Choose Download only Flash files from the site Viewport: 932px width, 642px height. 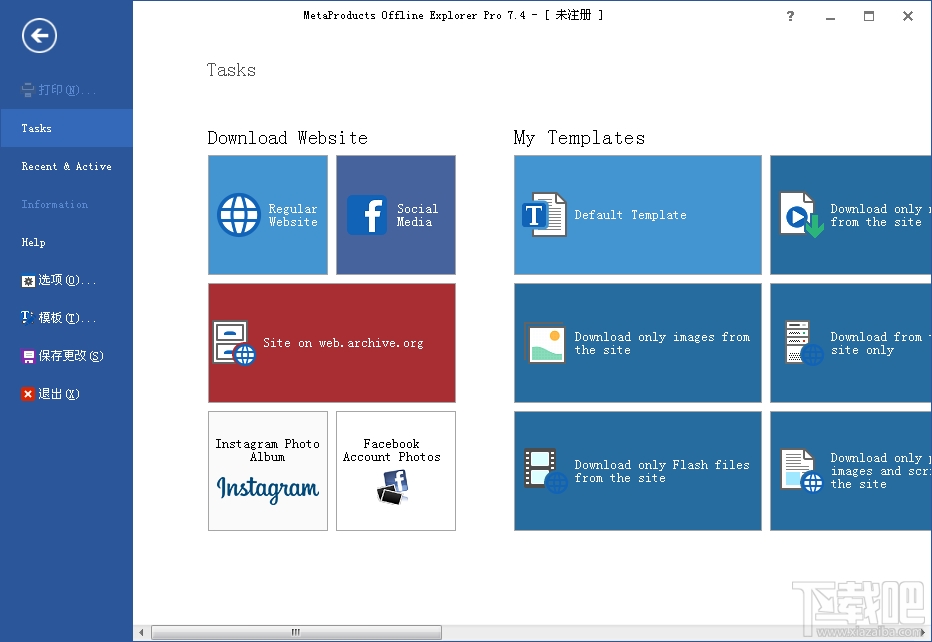pos(637,470)
